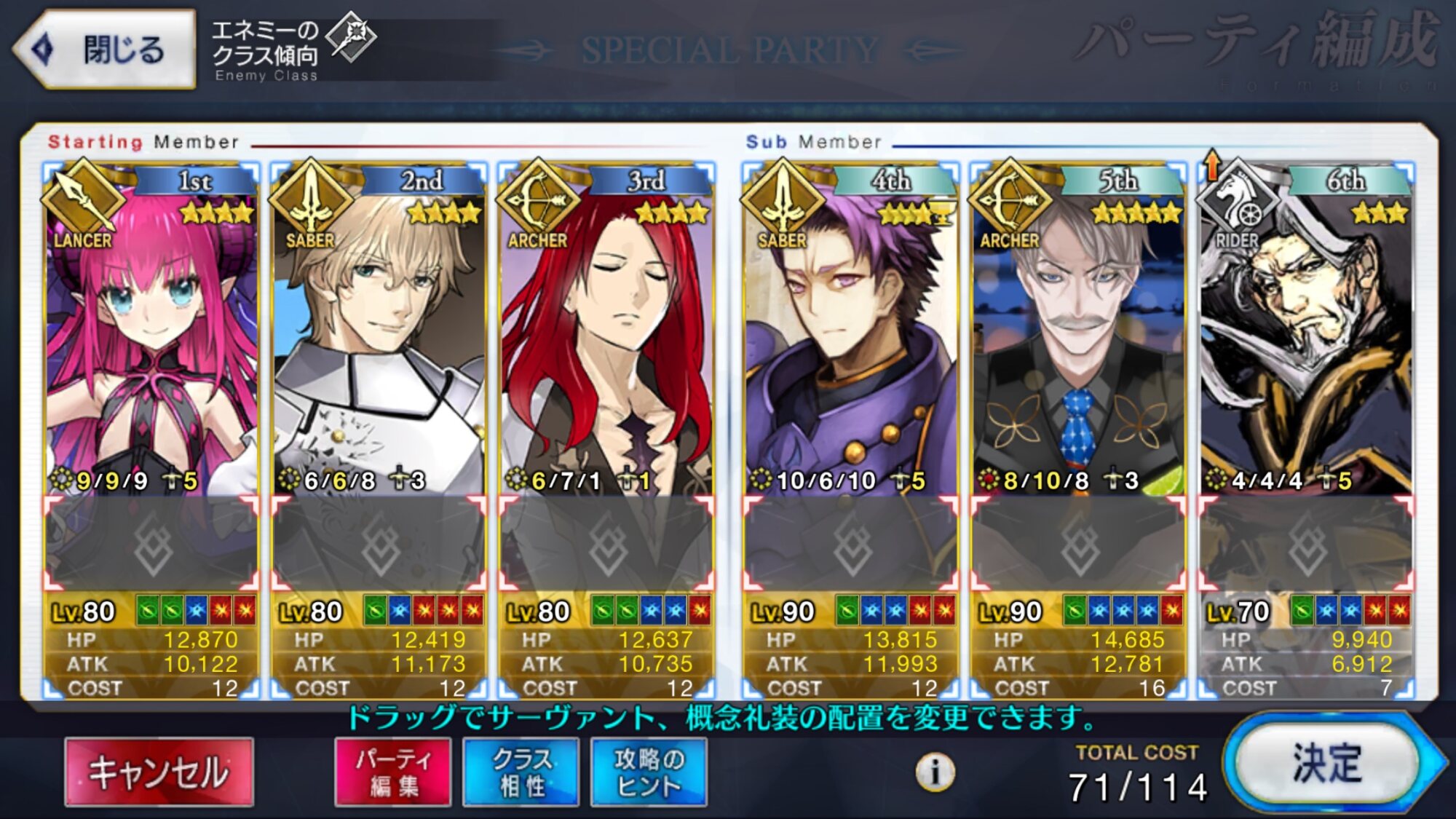Screen dimensions: 1456x819
Task: Select empty craft essence slot of 1st member
Action: coord(151,543)
